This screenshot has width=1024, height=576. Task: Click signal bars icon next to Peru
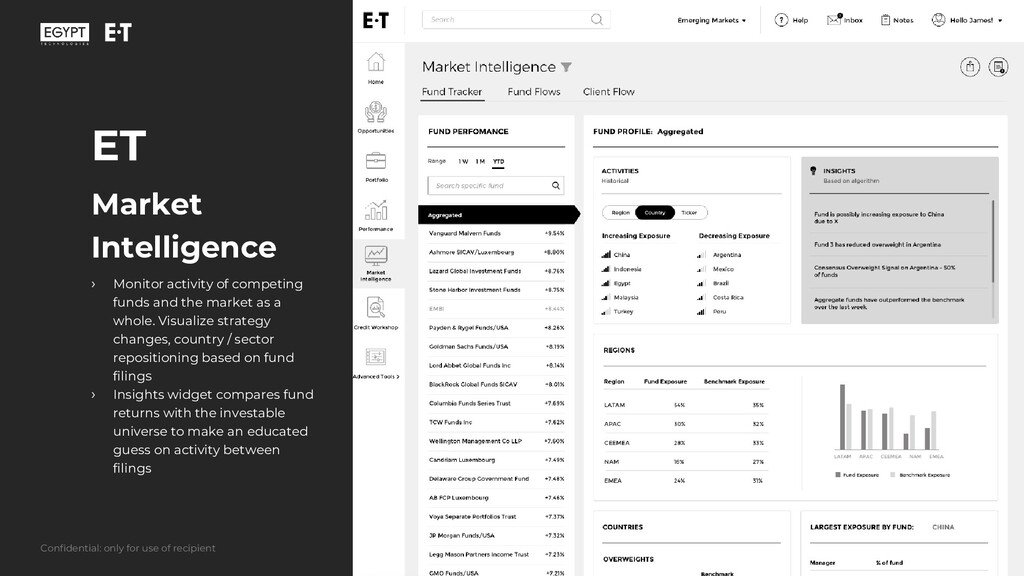click(701, 312)
